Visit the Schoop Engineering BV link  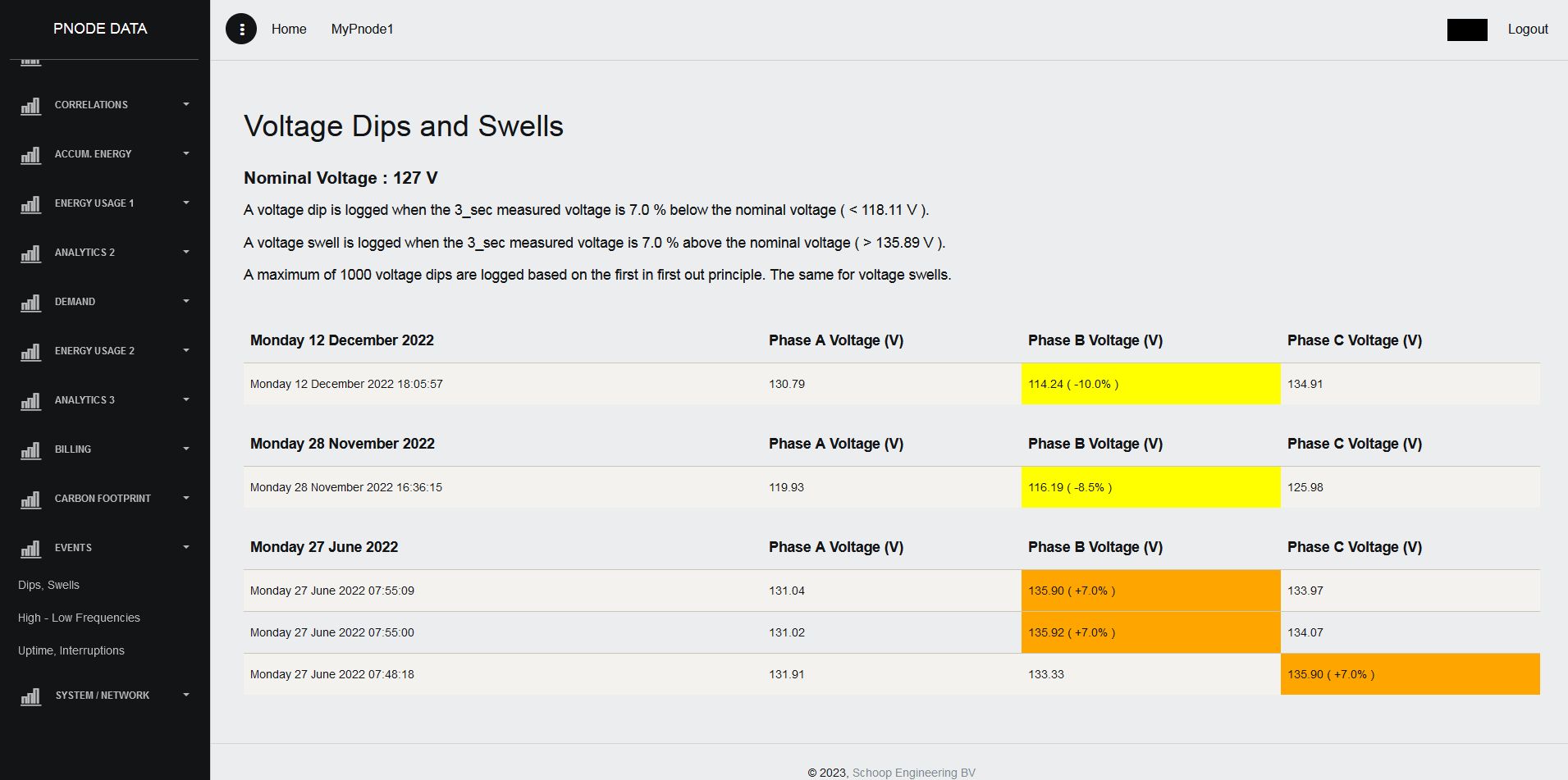(913, 773)
